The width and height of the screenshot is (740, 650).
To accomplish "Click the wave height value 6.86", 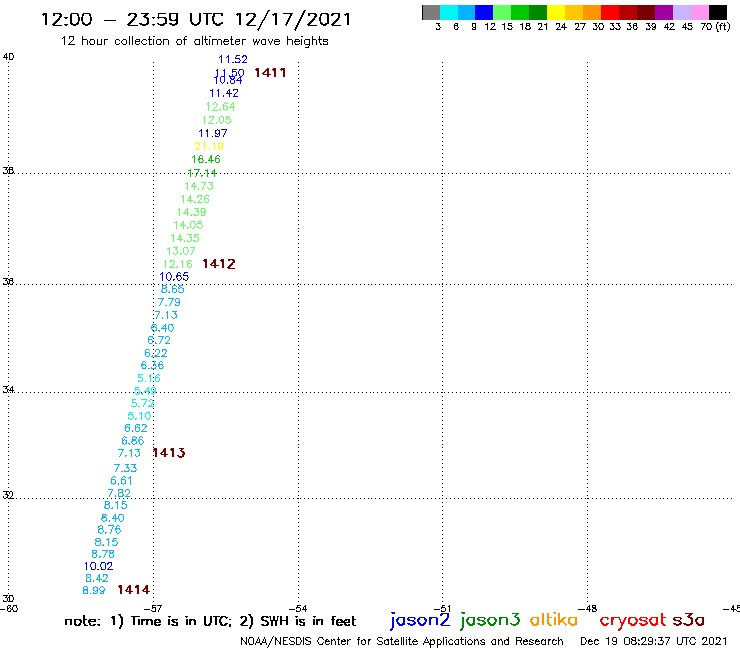I will (x=133, y=440).
